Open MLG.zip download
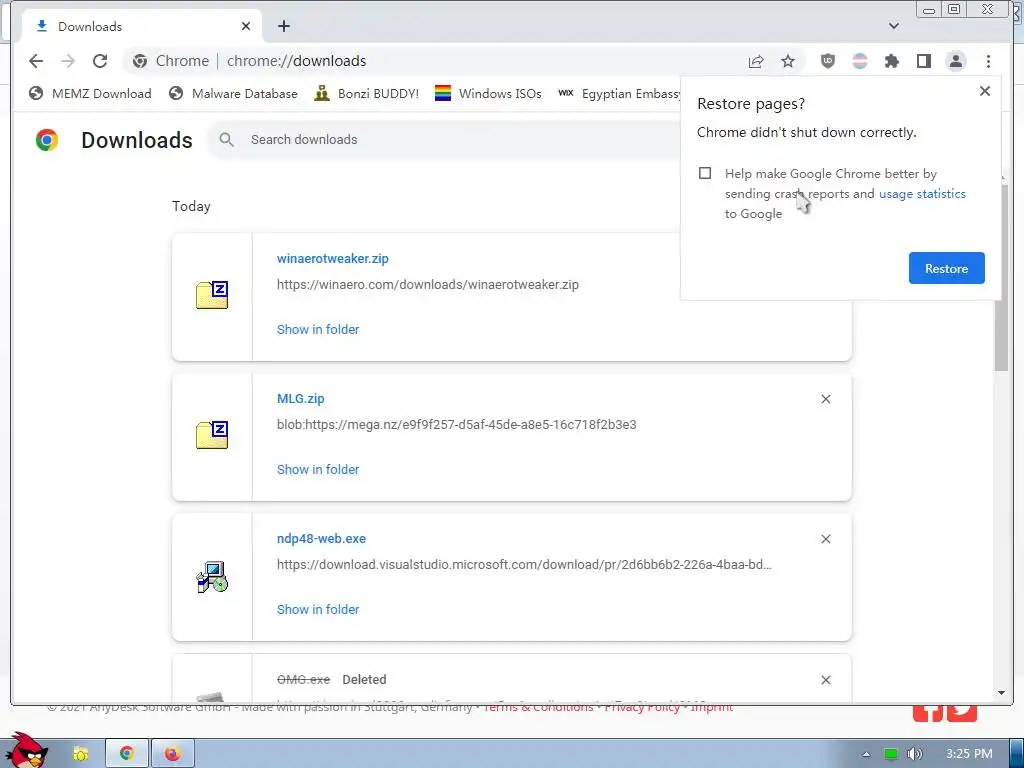This screenshot has width=1024, height=768. tap(300, 399)
